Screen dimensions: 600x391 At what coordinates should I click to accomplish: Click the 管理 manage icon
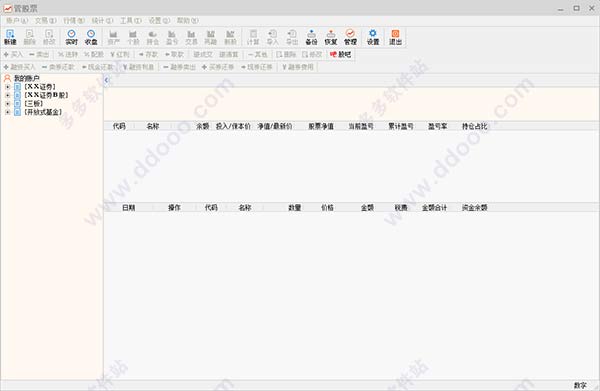click(350, 37)
